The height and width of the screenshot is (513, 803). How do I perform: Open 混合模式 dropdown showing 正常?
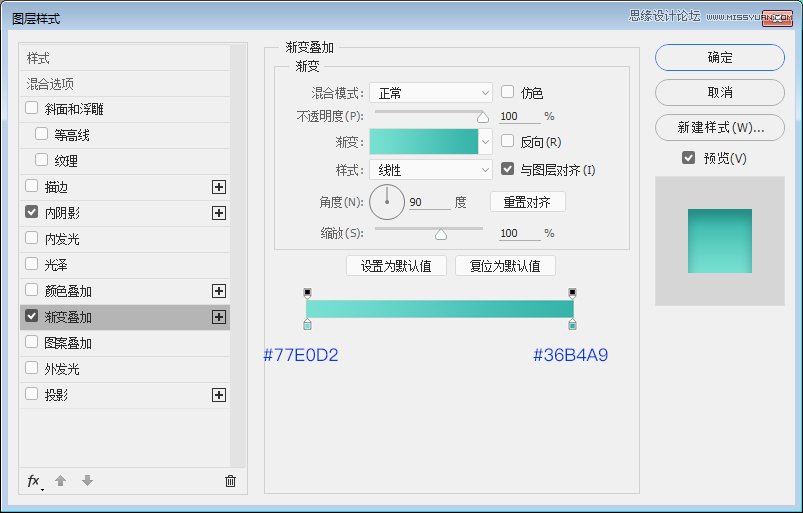click(431, 93)
